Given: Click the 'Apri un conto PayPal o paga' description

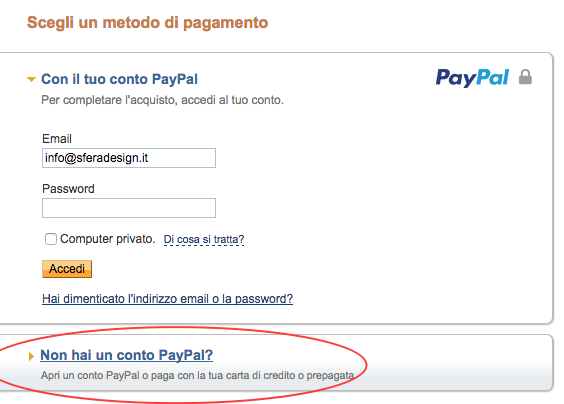Looking at the screenshot, I should click(197, 375).
